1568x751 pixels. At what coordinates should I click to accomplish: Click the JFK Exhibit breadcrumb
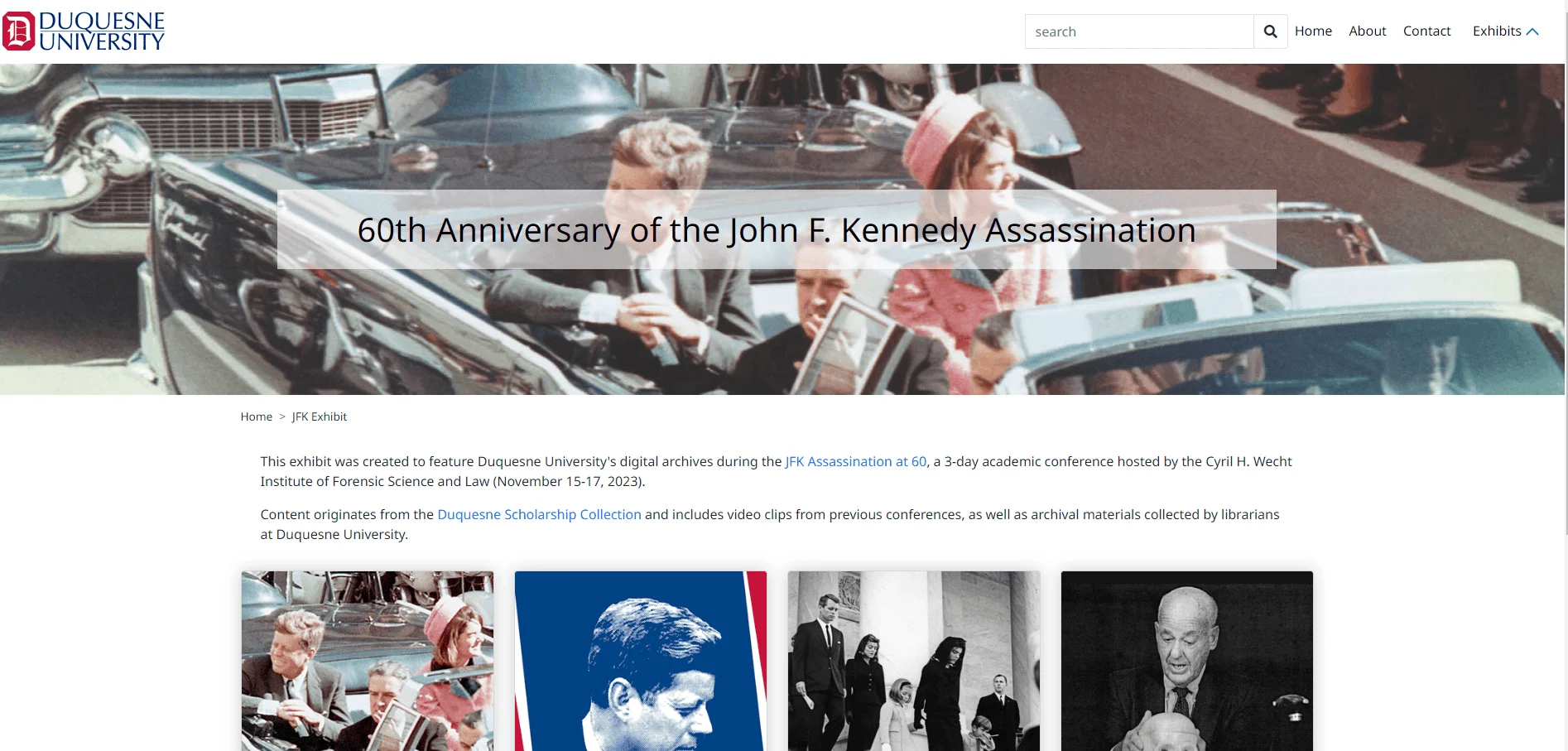[x=319, y=416]
